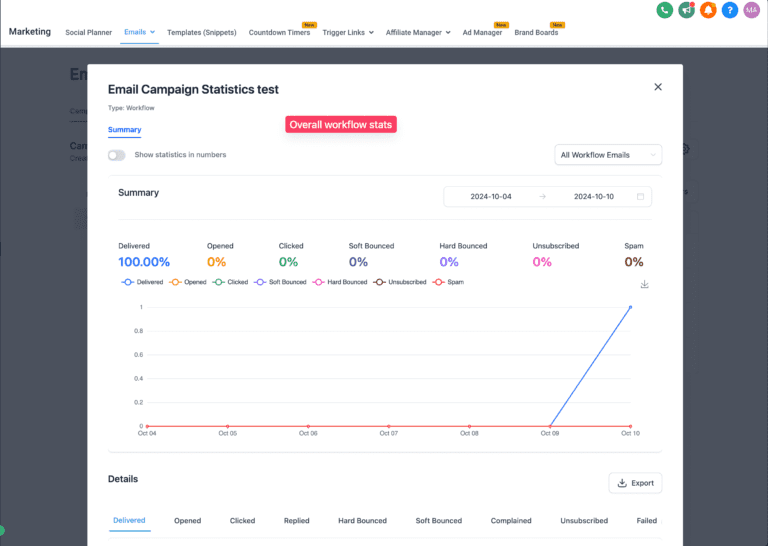
Task: Open Brand Boards tab
Action: [536, 32]
